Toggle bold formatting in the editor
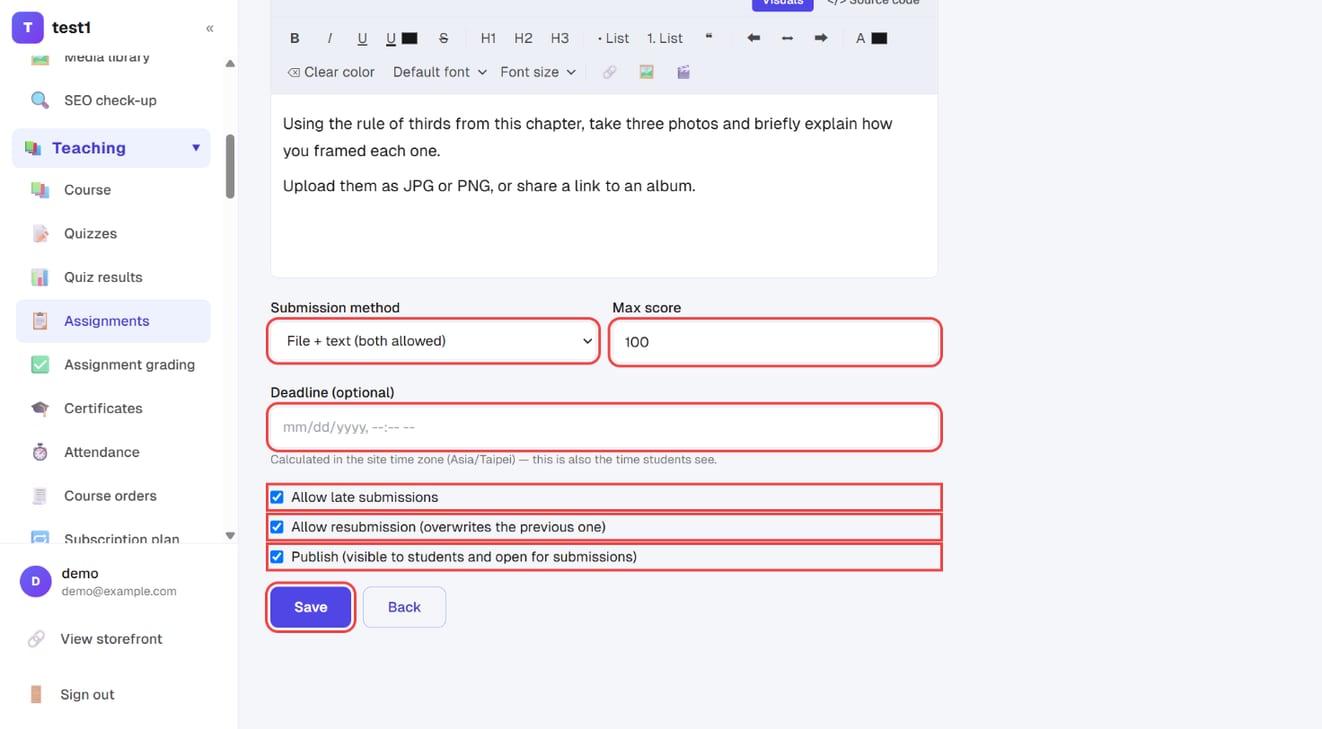The image size is (1322, 729). click(294, 38)
